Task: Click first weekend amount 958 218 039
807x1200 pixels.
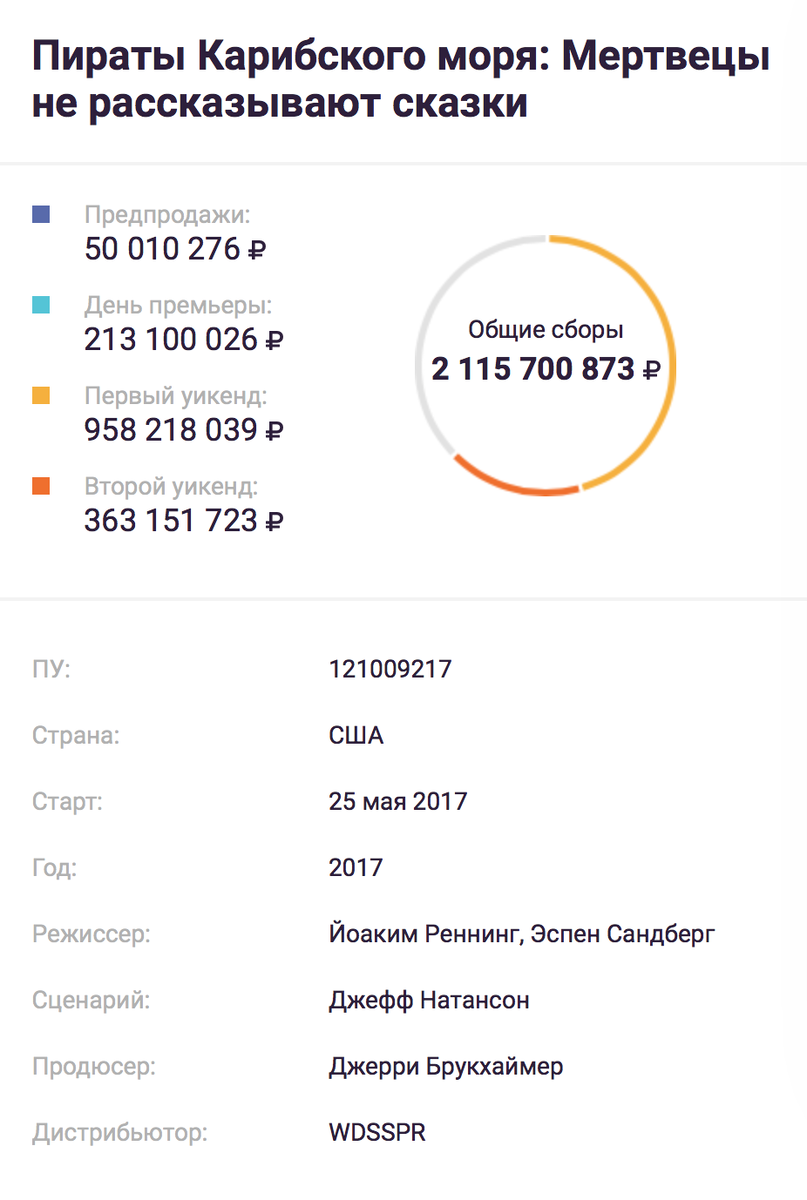Action: 184,430
